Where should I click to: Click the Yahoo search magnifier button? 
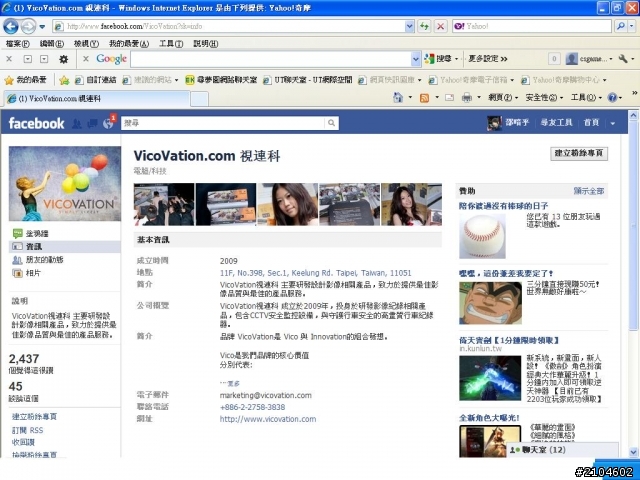click(x=621, y=27)
